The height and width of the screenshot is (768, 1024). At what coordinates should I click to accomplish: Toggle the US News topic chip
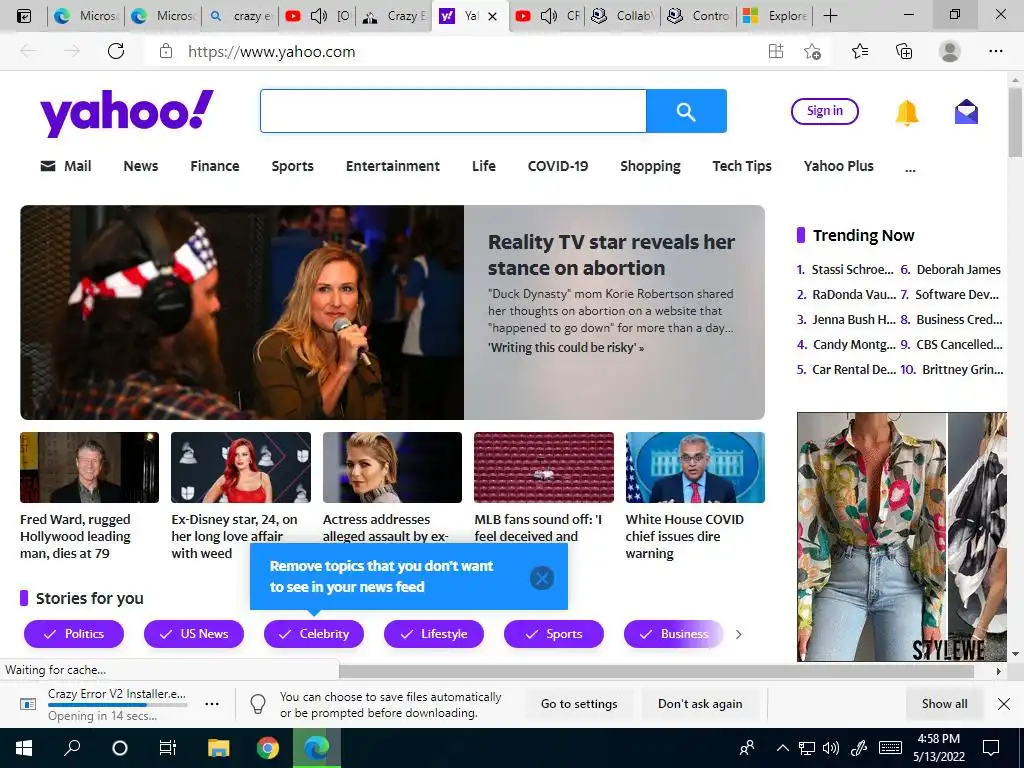(x=194, y=633)
